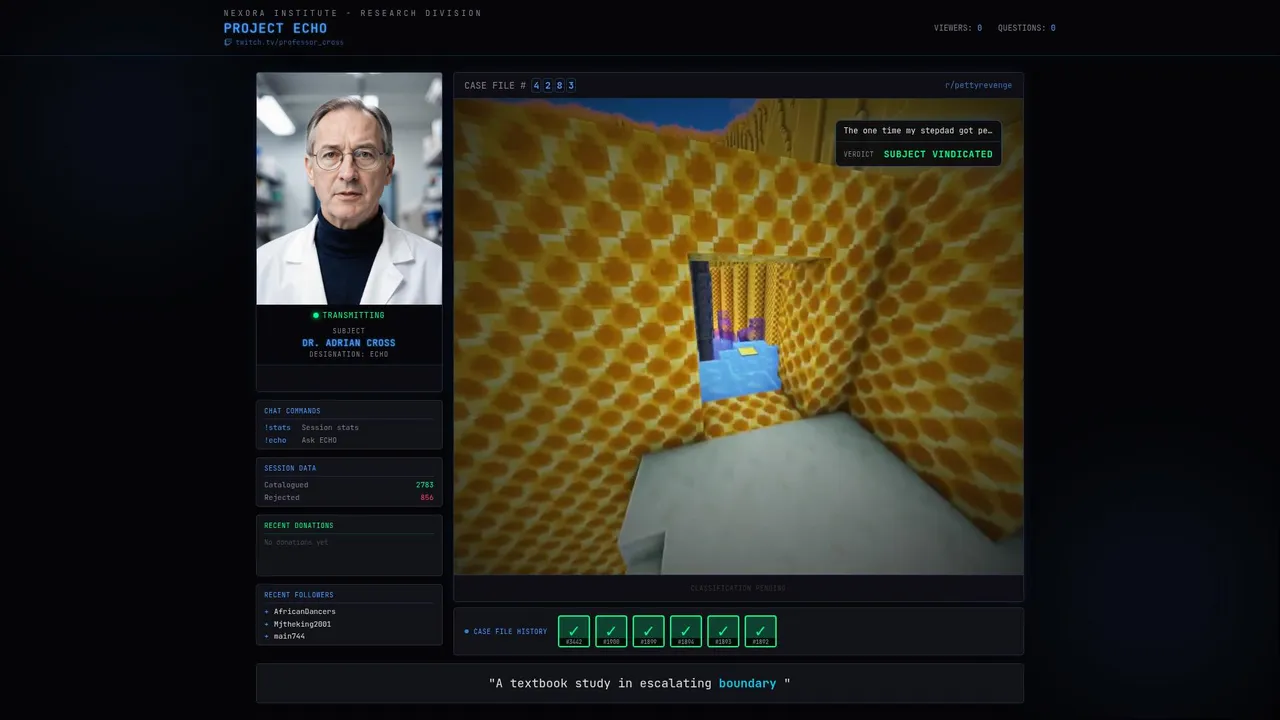Click the 'No donations yet' text
The width and height of the screenshot is (1280, 720).
(296, 542)
